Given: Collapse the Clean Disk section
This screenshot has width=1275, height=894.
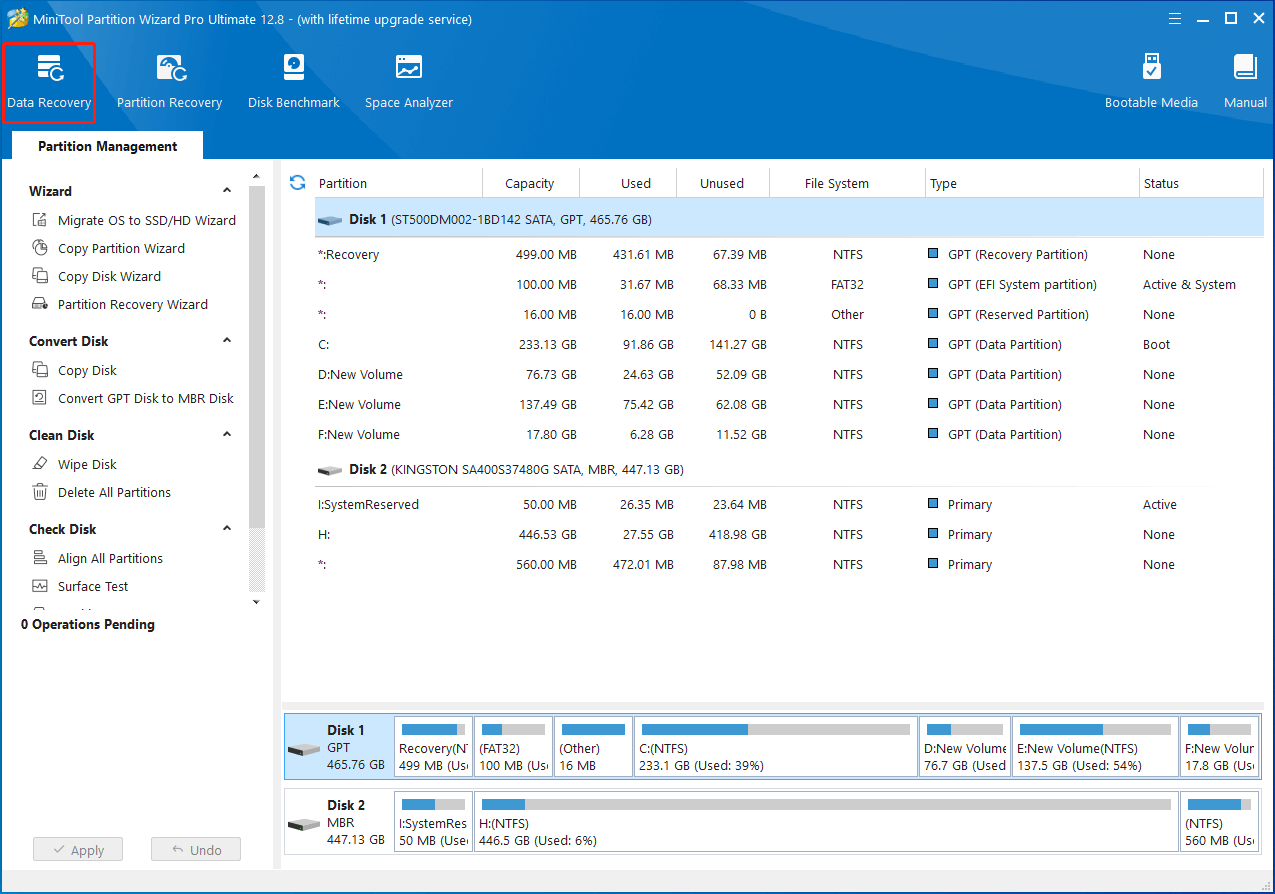Looking at the screenshot, I should (227, 434).
